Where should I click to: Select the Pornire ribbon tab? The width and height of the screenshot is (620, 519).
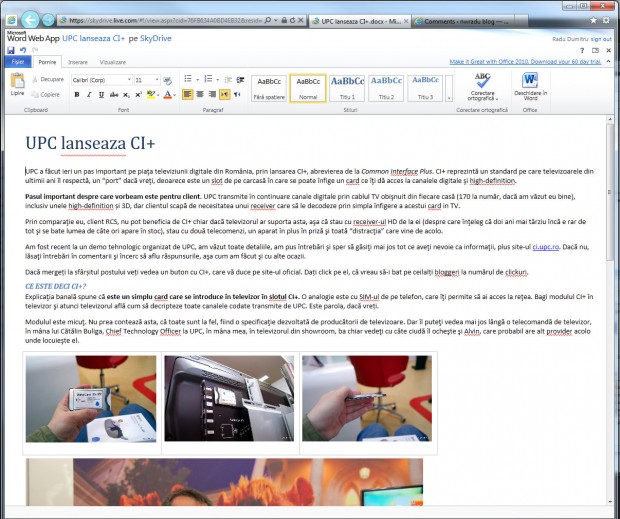tap(47, 62)
